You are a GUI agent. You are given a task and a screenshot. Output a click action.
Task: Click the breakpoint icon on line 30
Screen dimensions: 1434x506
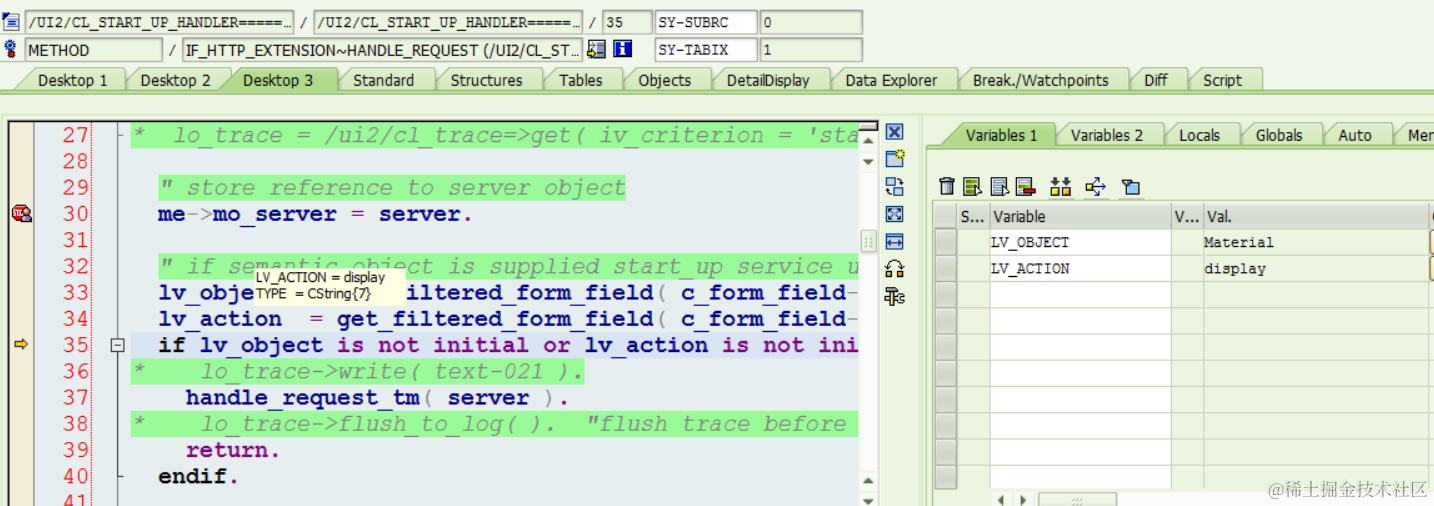(21, 214)
